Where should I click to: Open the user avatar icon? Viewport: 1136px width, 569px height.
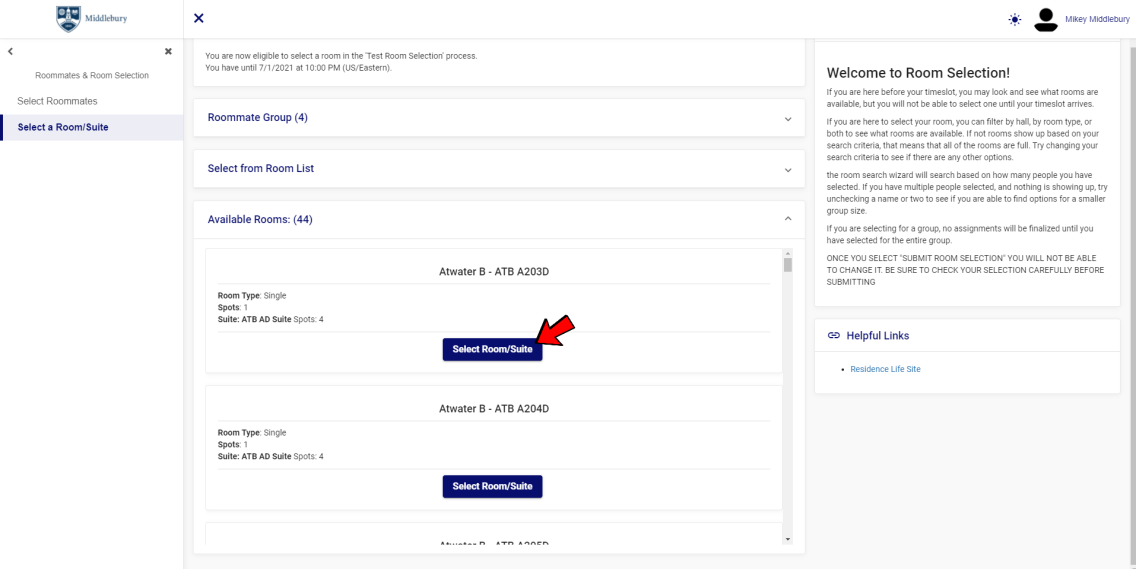click(x=1045, y=20)
